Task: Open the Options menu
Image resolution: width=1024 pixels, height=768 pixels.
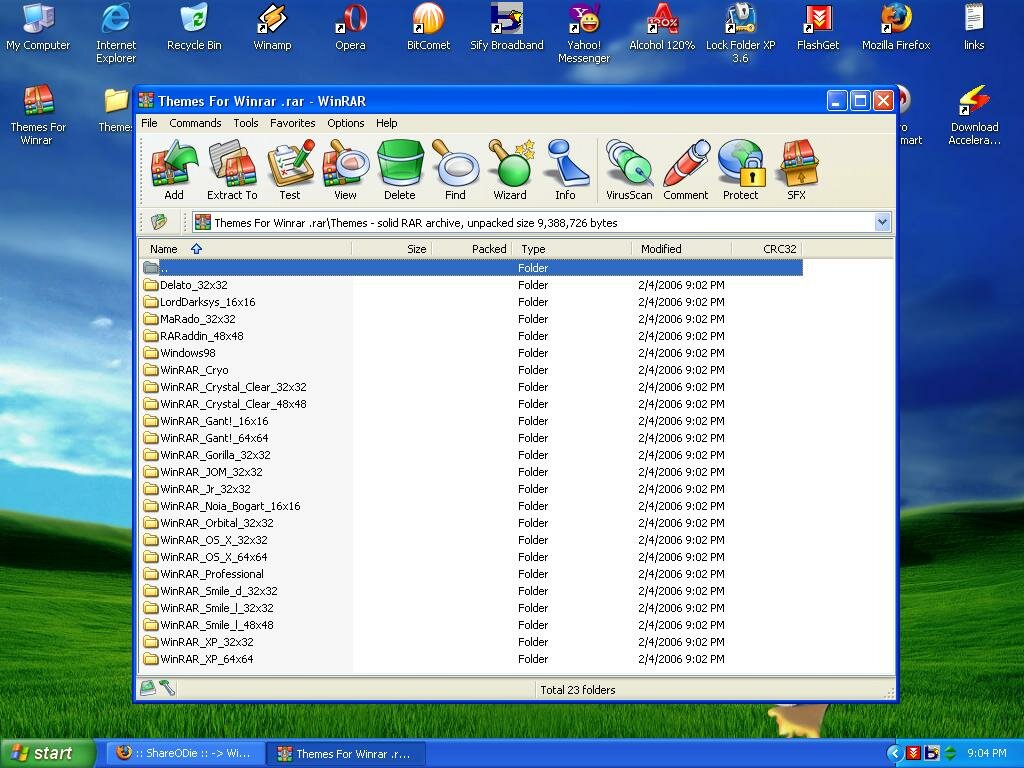Action: [346, 123]
